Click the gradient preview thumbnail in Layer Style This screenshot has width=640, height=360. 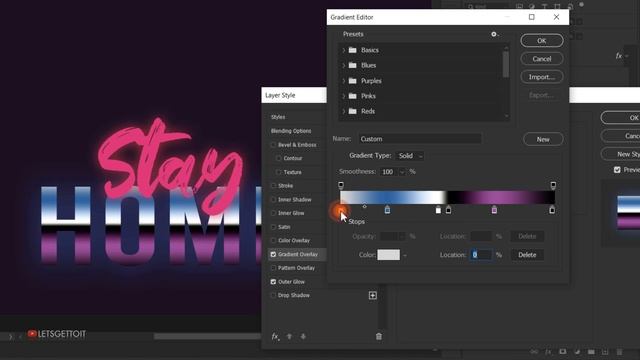(x=629, y=212)
